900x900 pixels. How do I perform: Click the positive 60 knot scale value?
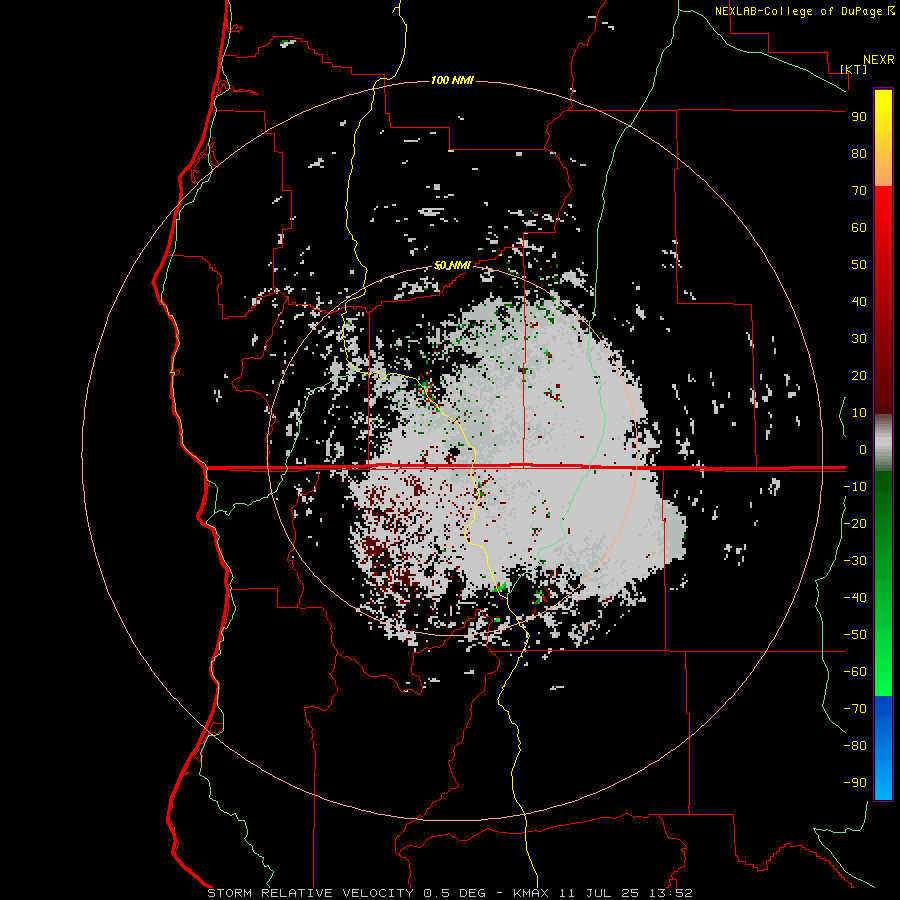tap(859, 227)
